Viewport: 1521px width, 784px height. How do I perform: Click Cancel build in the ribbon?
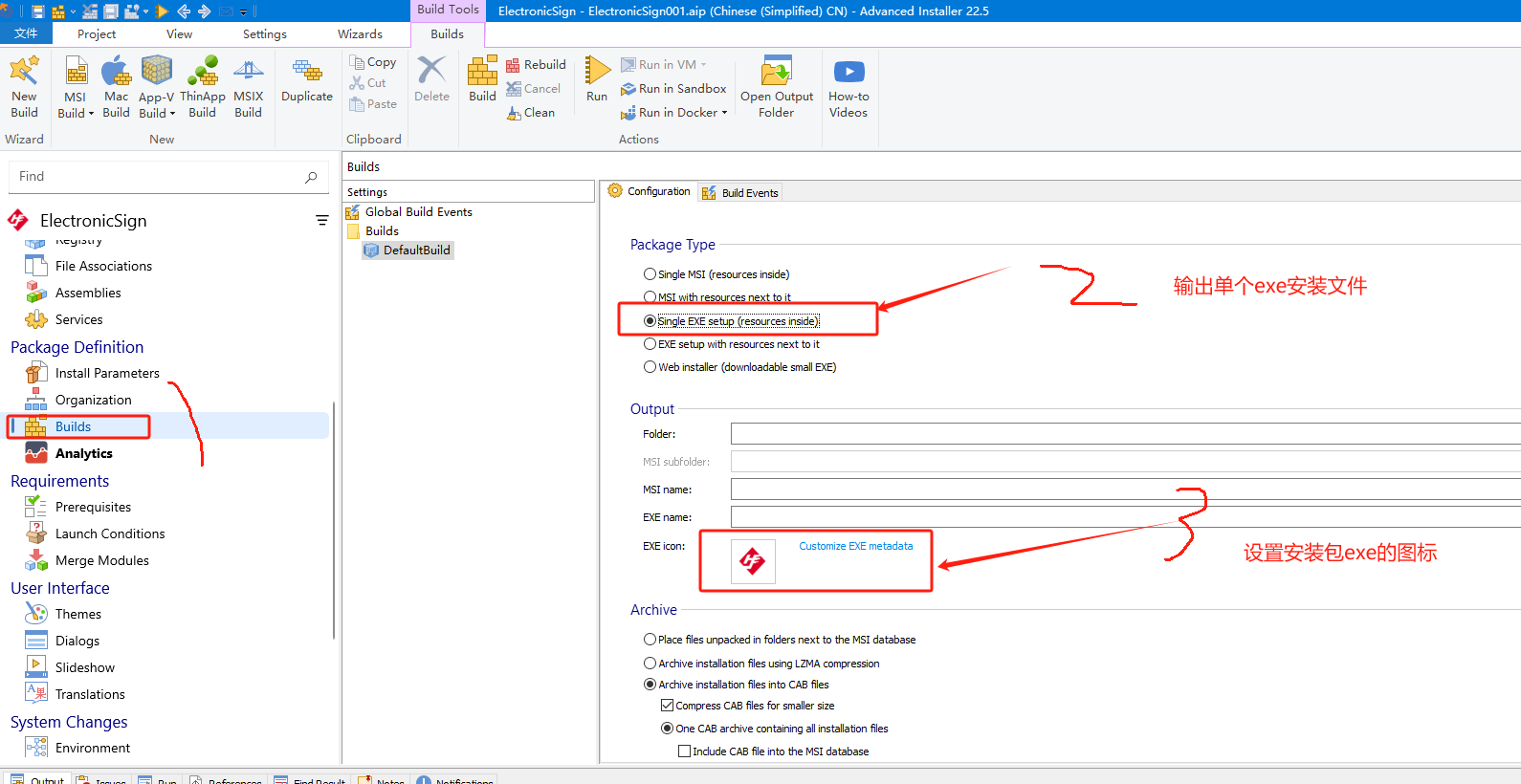tap(534, 88)
